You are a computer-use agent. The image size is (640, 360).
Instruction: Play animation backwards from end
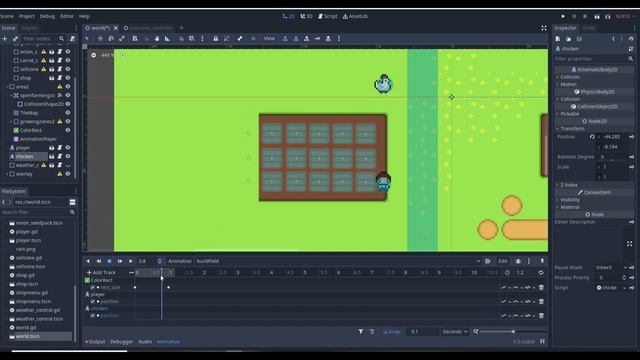(x=99, y=261)
